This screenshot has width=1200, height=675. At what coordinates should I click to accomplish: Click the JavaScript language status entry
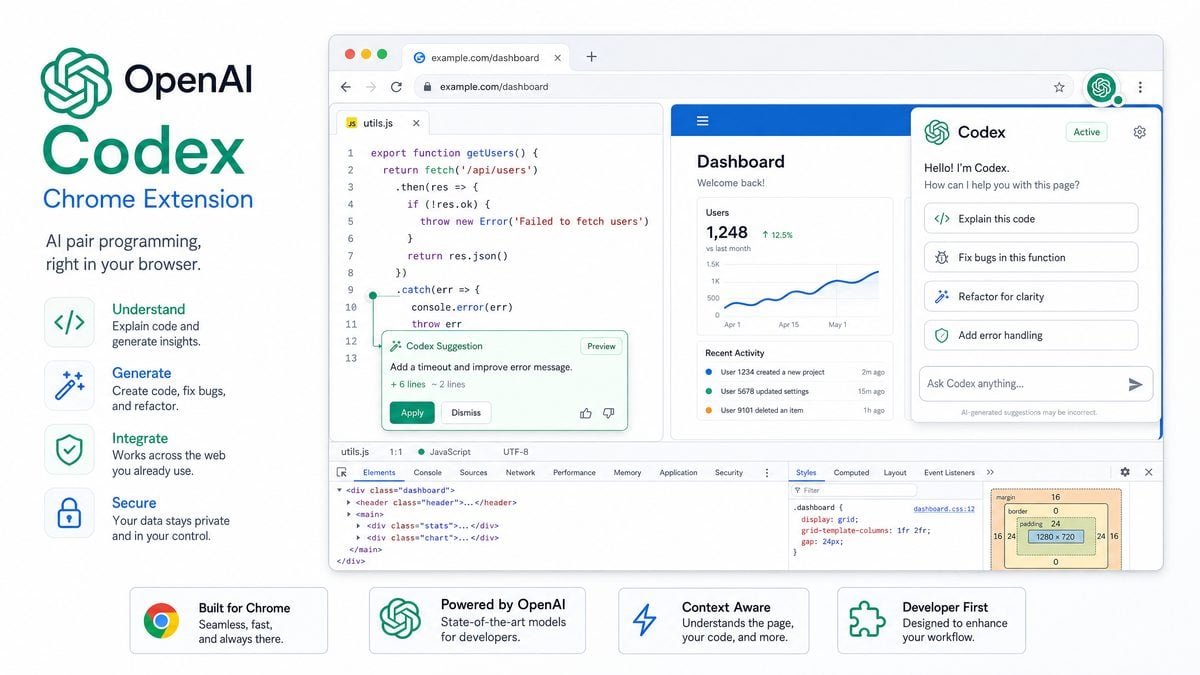(444, 452)
